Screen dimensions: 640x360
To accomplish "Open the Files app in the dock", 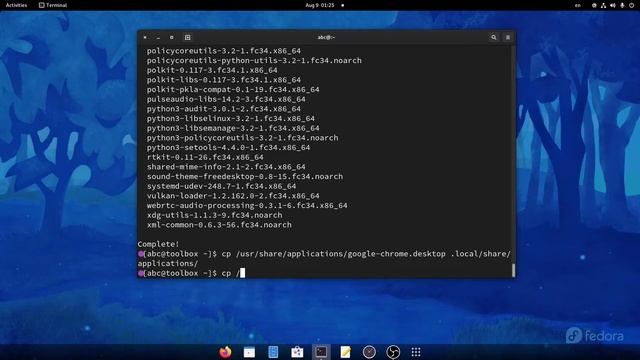I will point(249,352).
